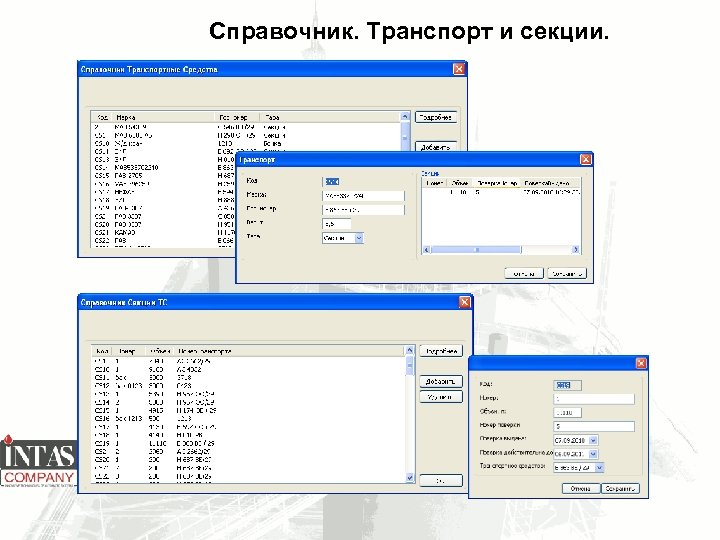Sort sections list by Код column header

[x=102, y=351]
